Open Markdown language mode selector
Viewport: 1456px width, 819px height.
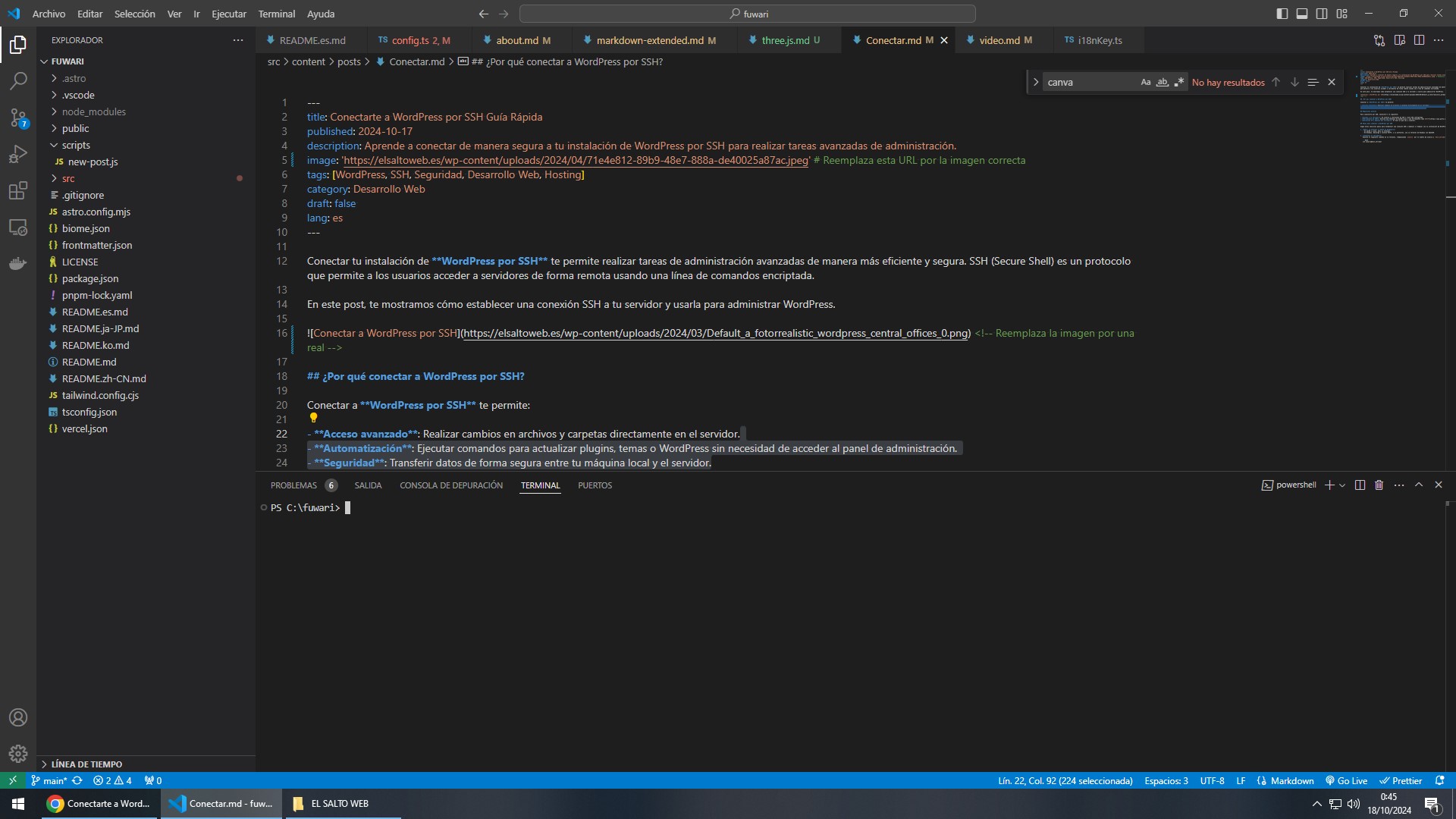[x=1291, y=780]
